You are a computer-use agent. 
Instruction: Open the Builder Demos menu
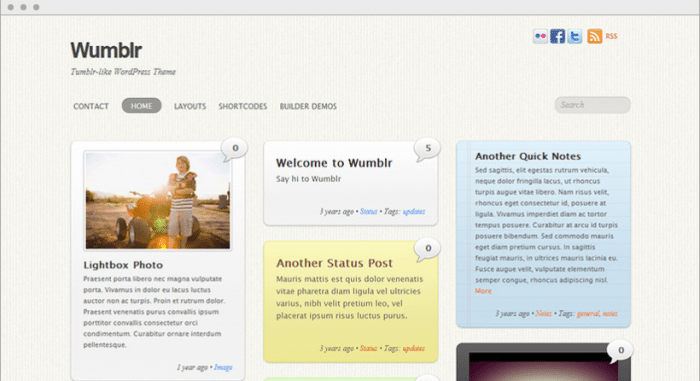coord(308,106)
